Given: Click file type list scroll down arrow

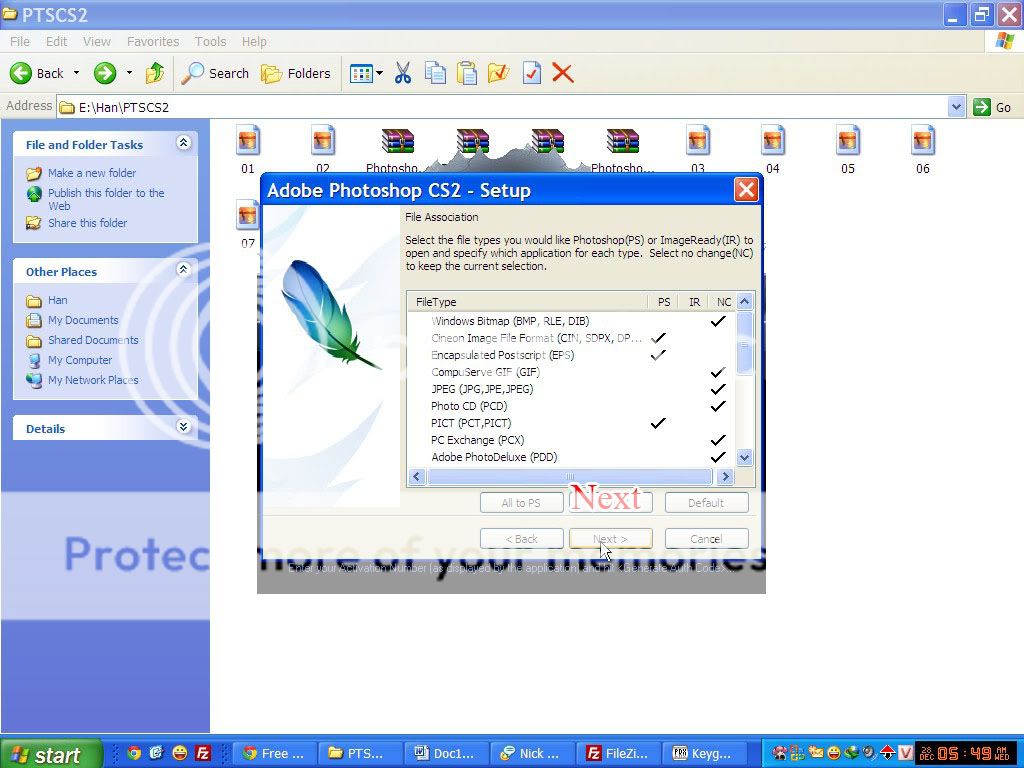Looking at the screenshot, I should pos(744,457).
